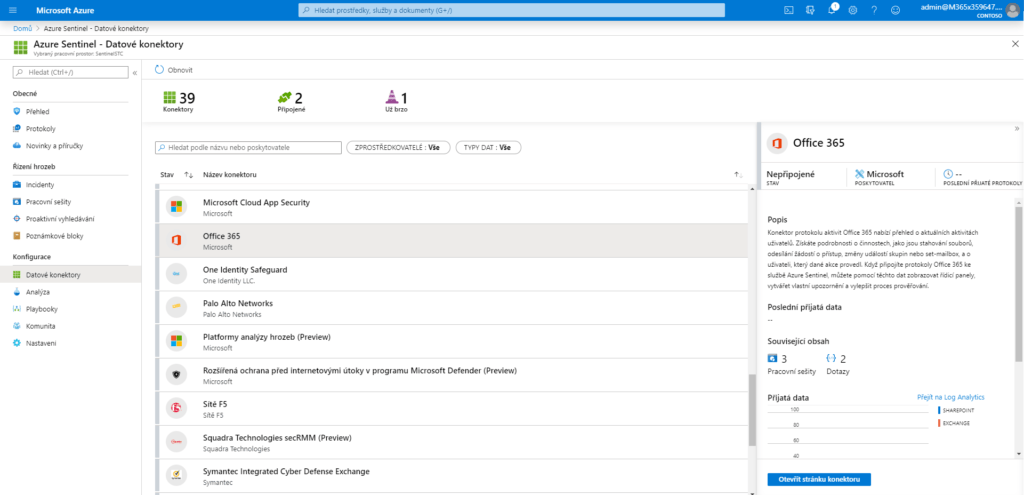Sort by Název konektoru column arrow
1024x495 pixels.
point(737,174)
